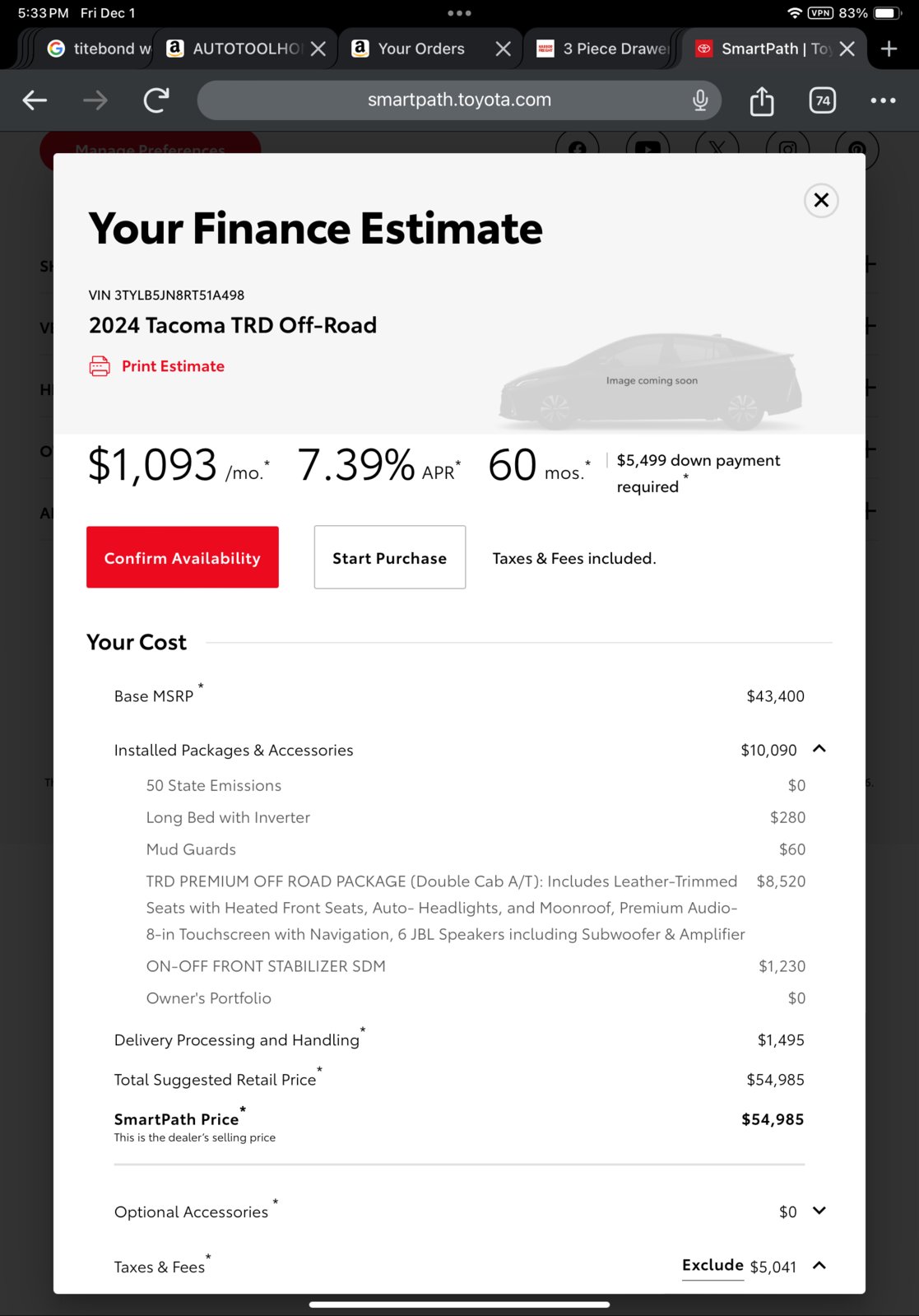Image resolution: width=919 pixels, height=1316 pixels.
Task: Reload the SmartPath page
Action: (156, 100)
